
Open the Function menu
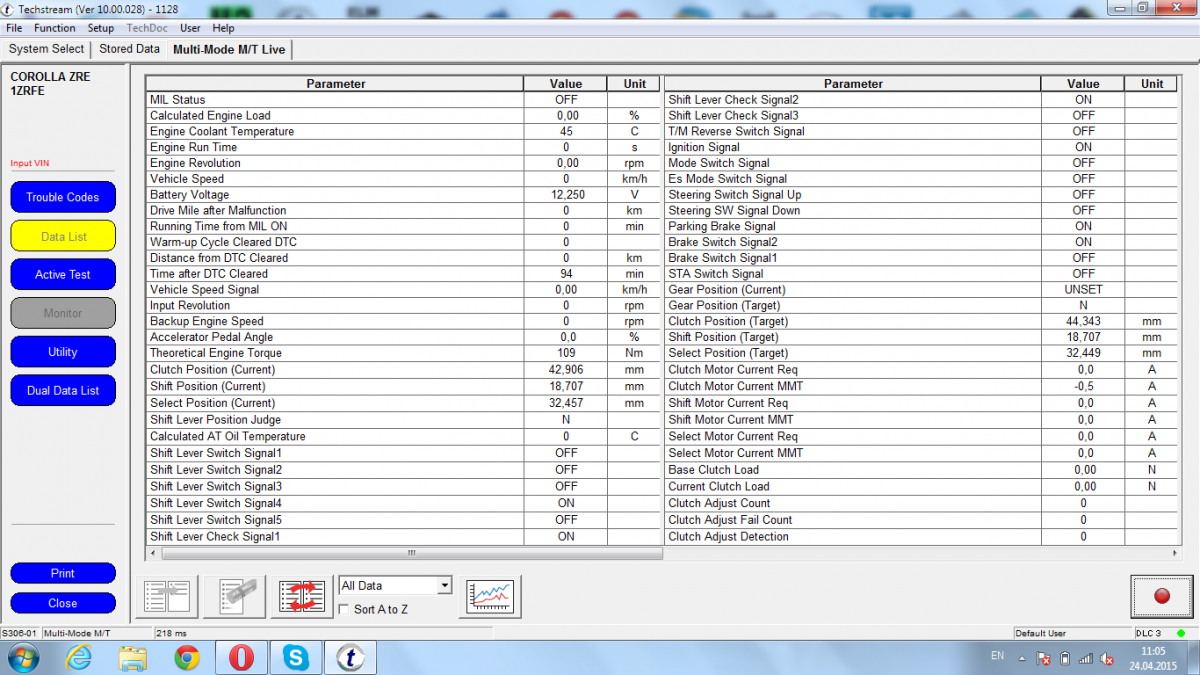tap(55, 28)
